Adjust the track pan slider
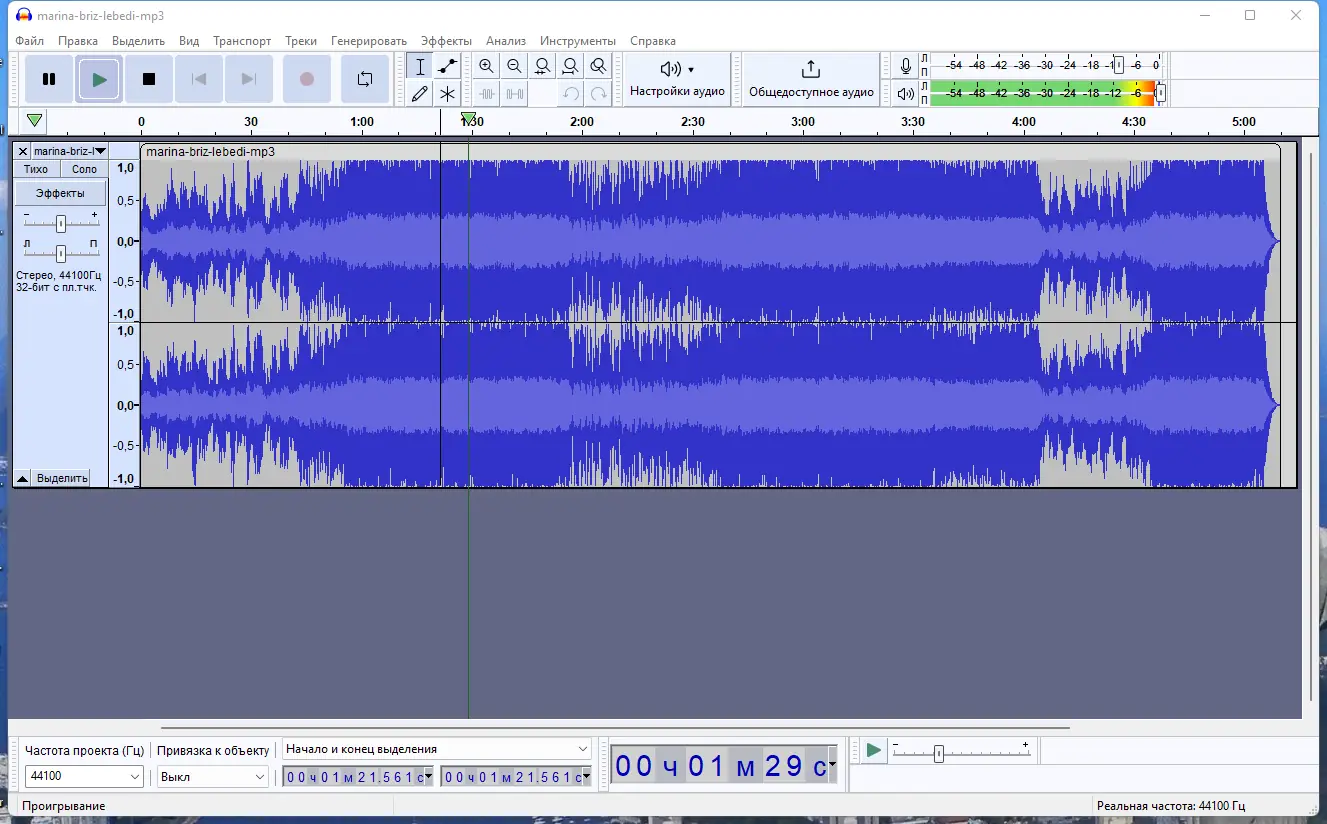 pyautogui.click(x=61, y=253)
